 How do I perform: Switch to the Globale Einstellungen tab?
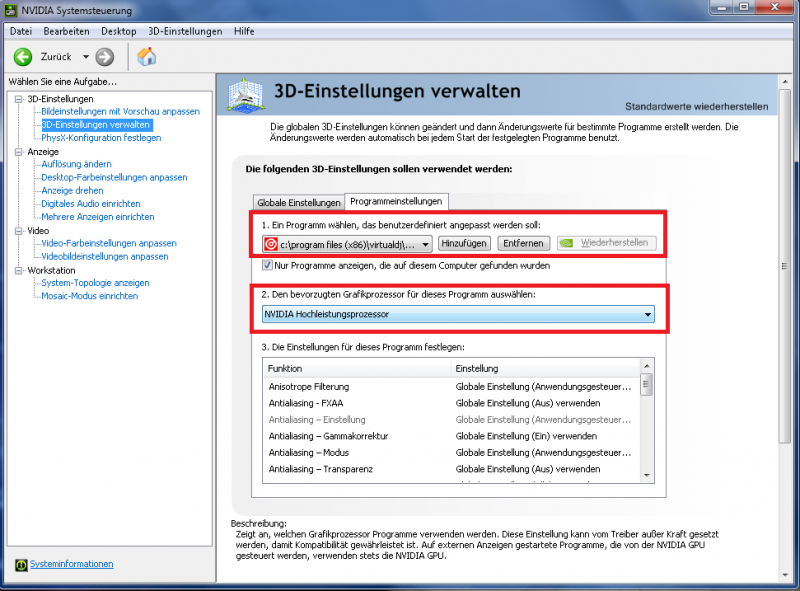coord(298,202)
